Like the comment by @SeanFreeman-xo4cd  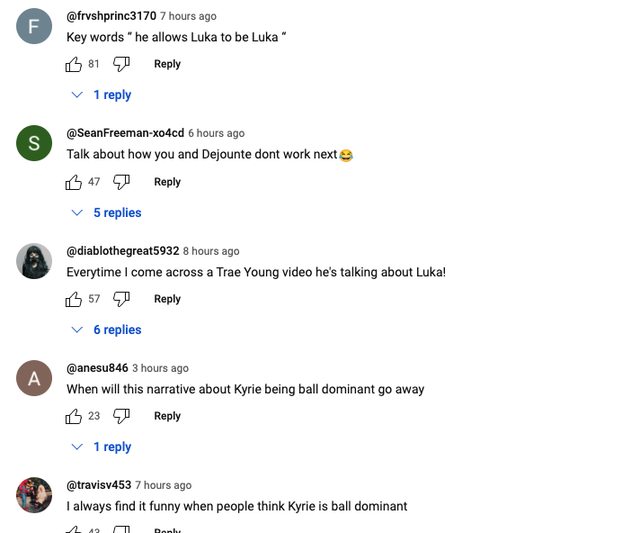(x=74, y=182)
